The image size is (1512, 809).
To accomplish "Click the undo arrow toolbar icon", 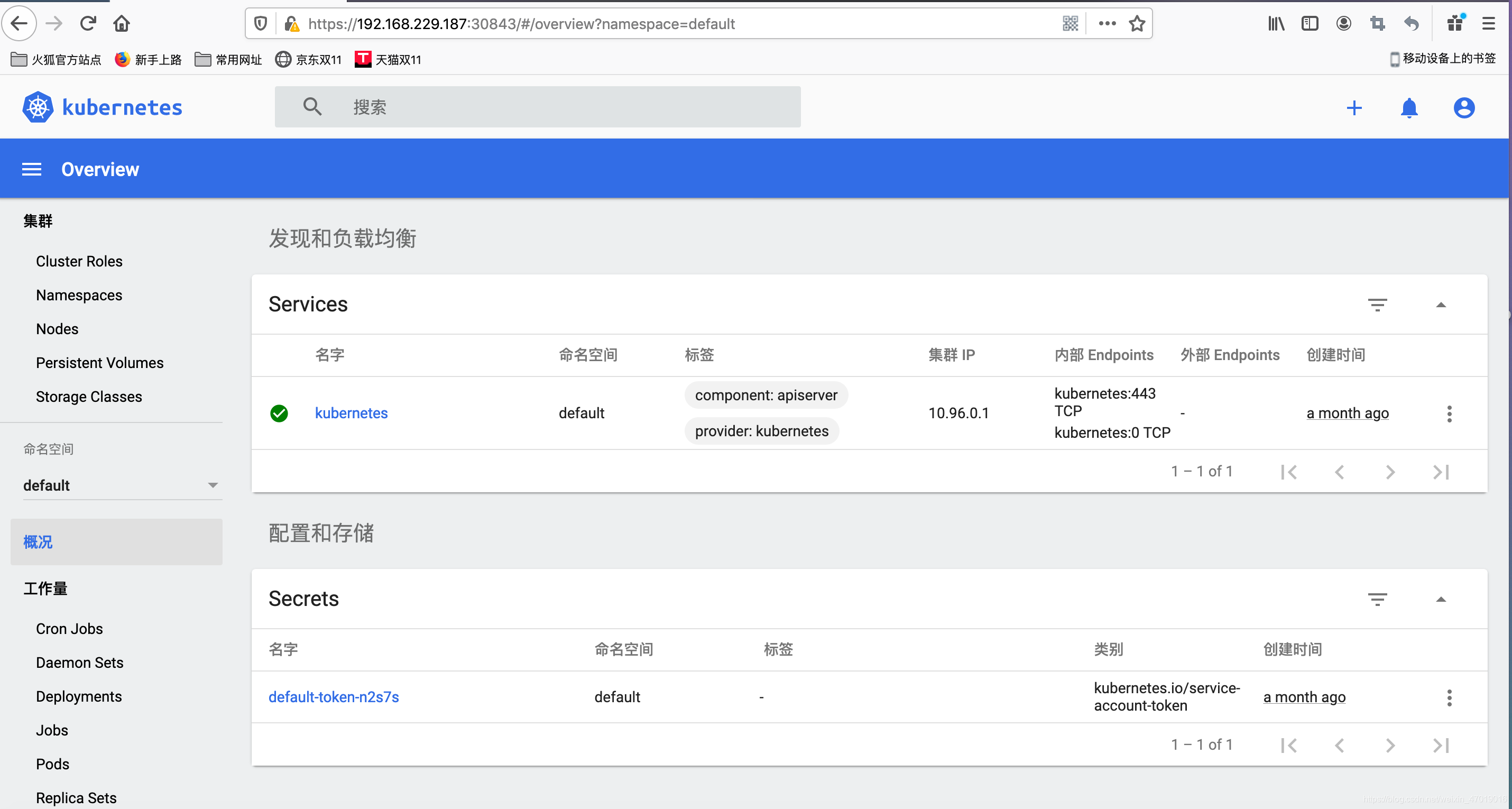I will 1411,23.
